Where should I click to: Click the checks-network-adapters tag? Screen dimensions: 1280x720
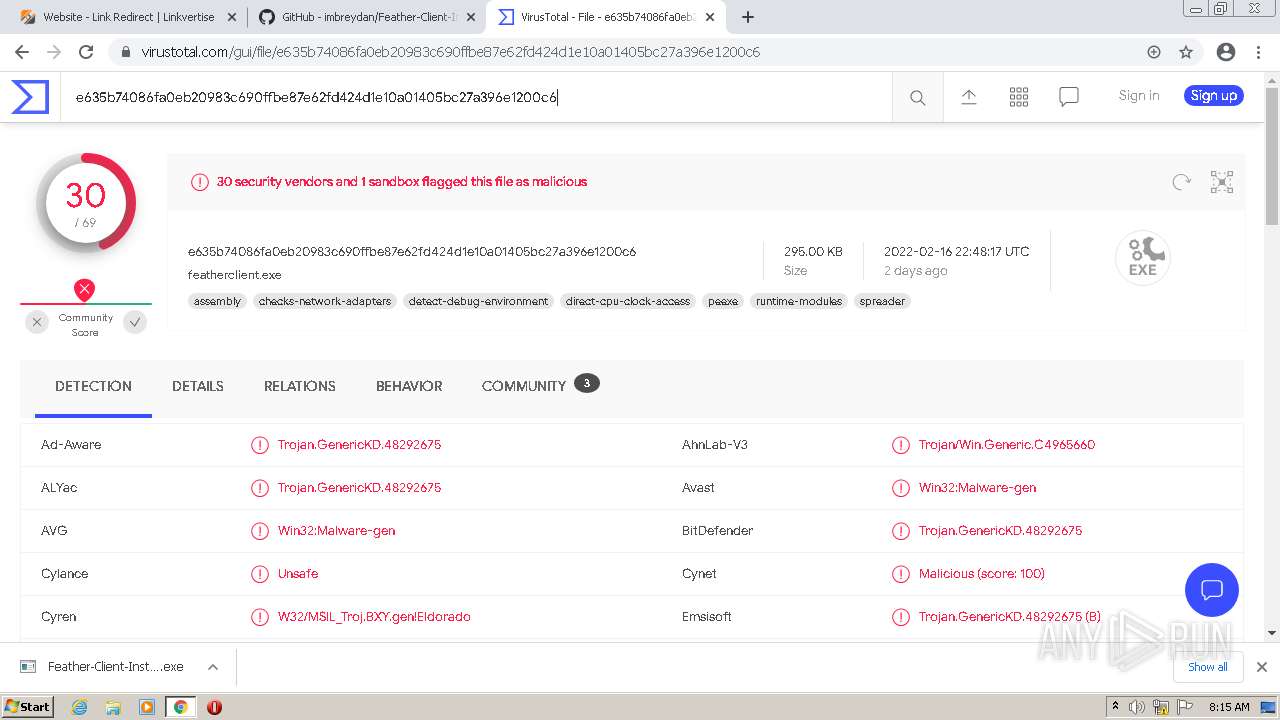click(325, 301)
